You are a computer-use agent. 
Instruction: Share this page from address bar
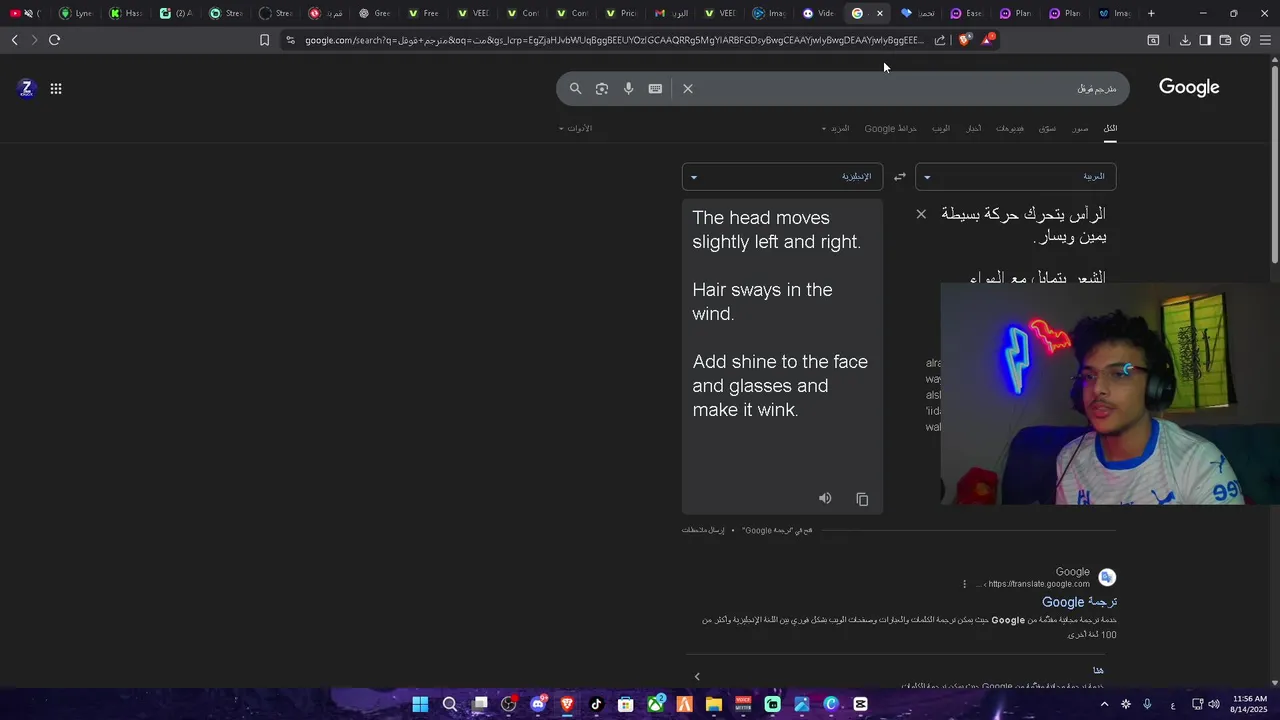click(940, 40)
